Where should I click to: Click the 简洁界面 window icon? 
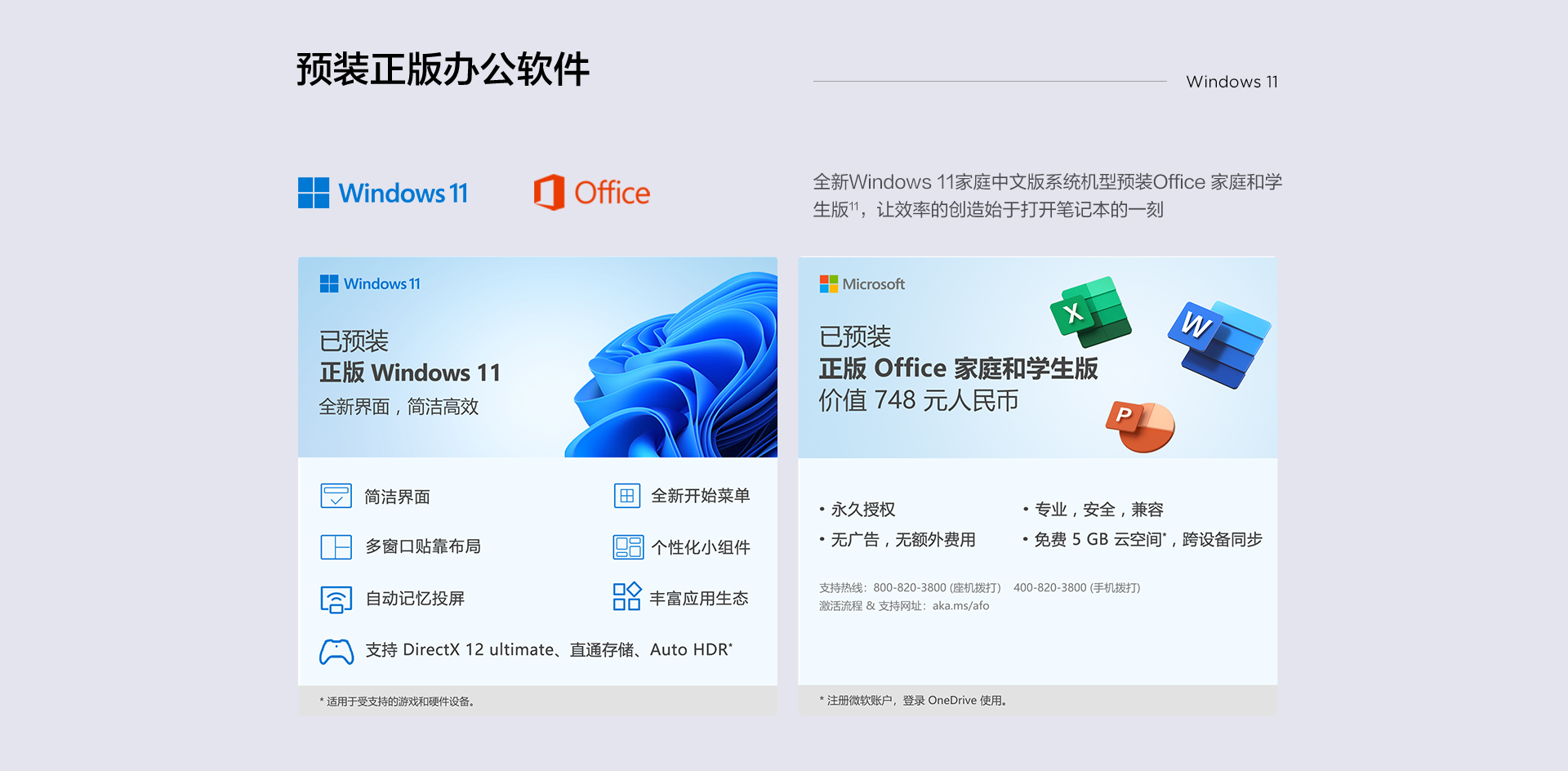click(336, 496)
